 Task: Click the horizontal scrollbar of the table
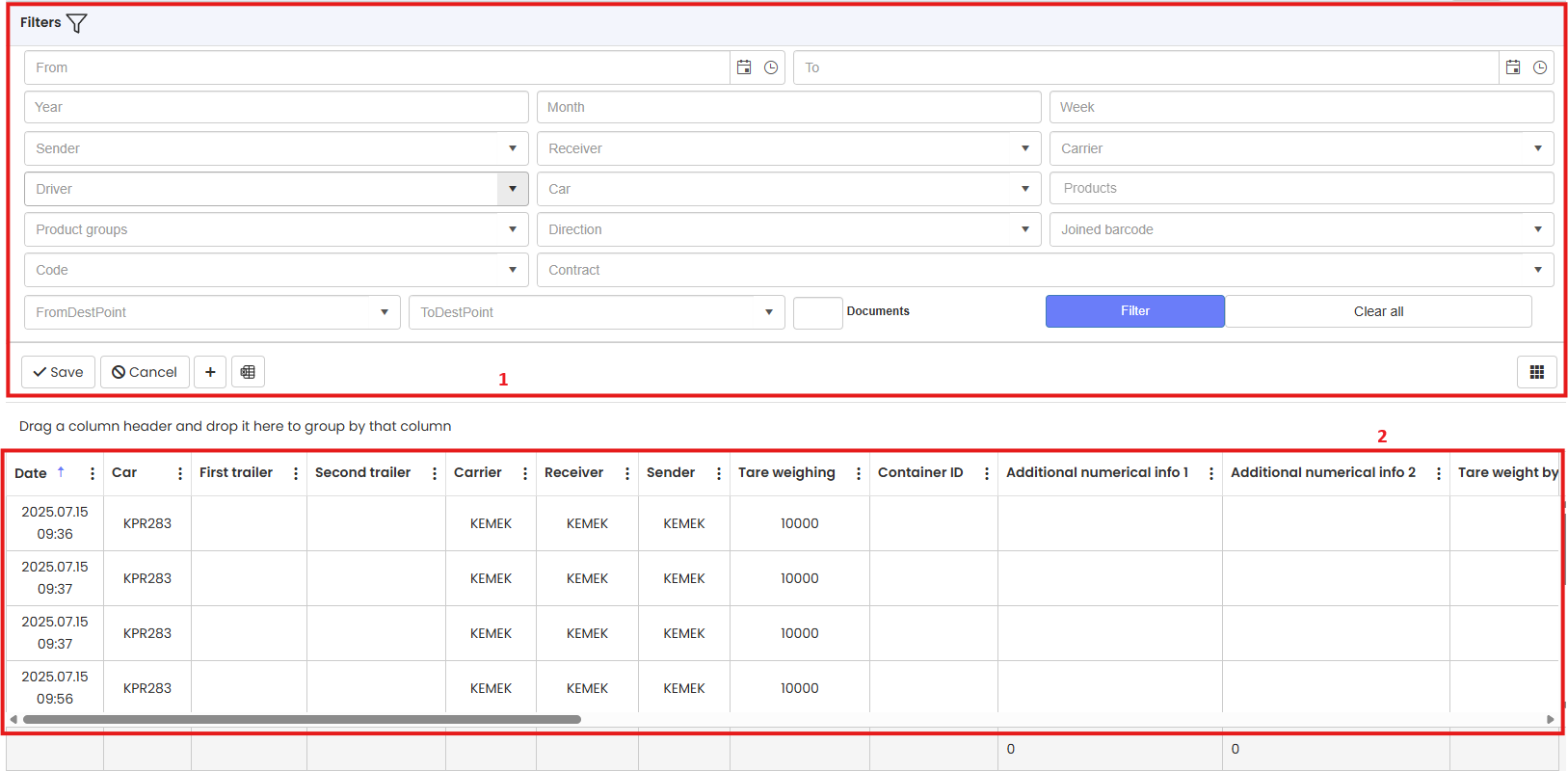coord(302,719)
